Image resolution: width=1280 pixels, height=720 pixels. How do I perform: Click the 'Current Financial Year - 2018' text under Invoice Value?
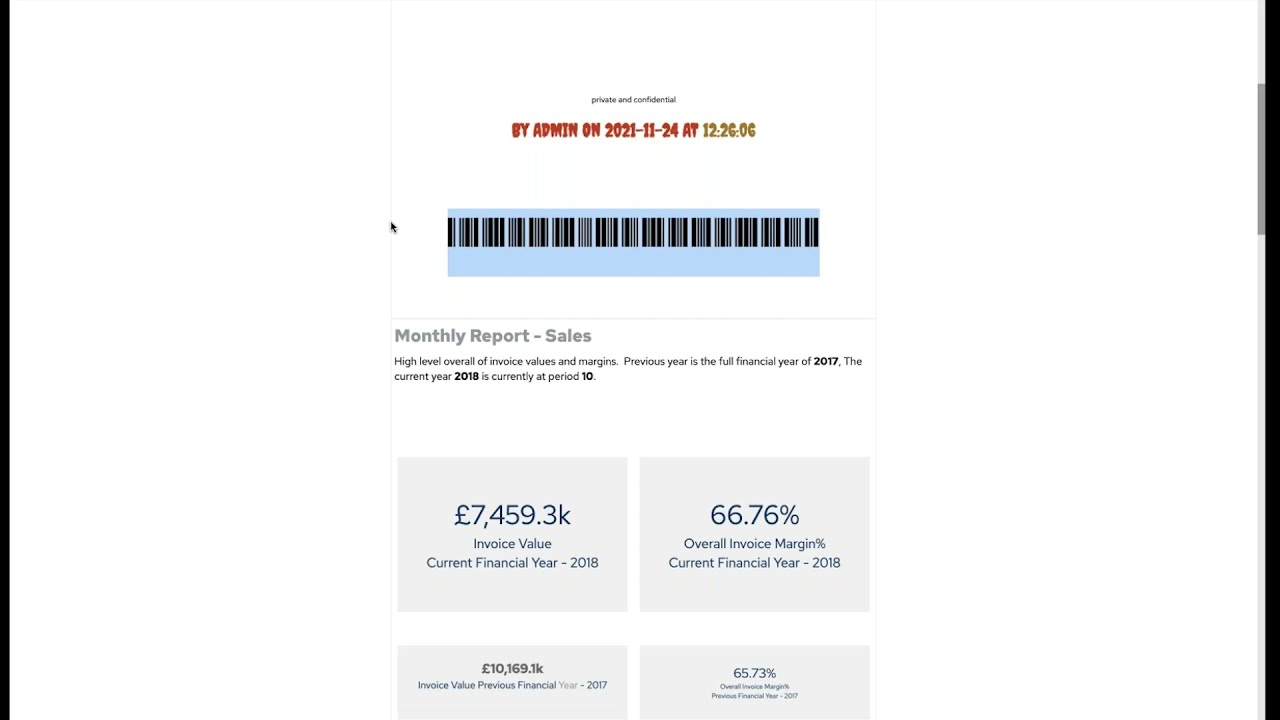pos(512,563)
